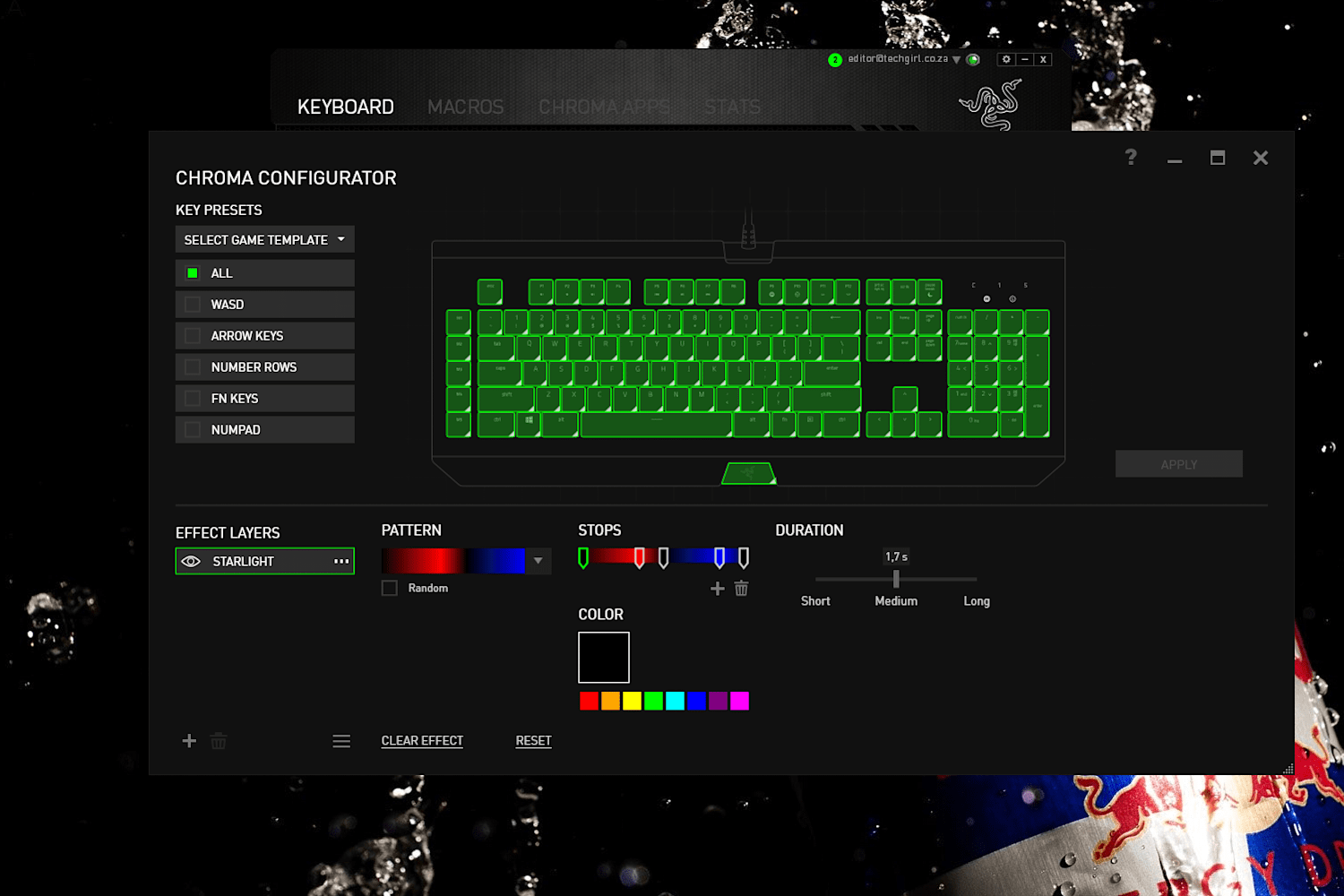Viewport: 1344px width, 896px height.
Task: Select the Windows key on the keyboard diagram
Action: pyautogui.click(x=529, y=425)
